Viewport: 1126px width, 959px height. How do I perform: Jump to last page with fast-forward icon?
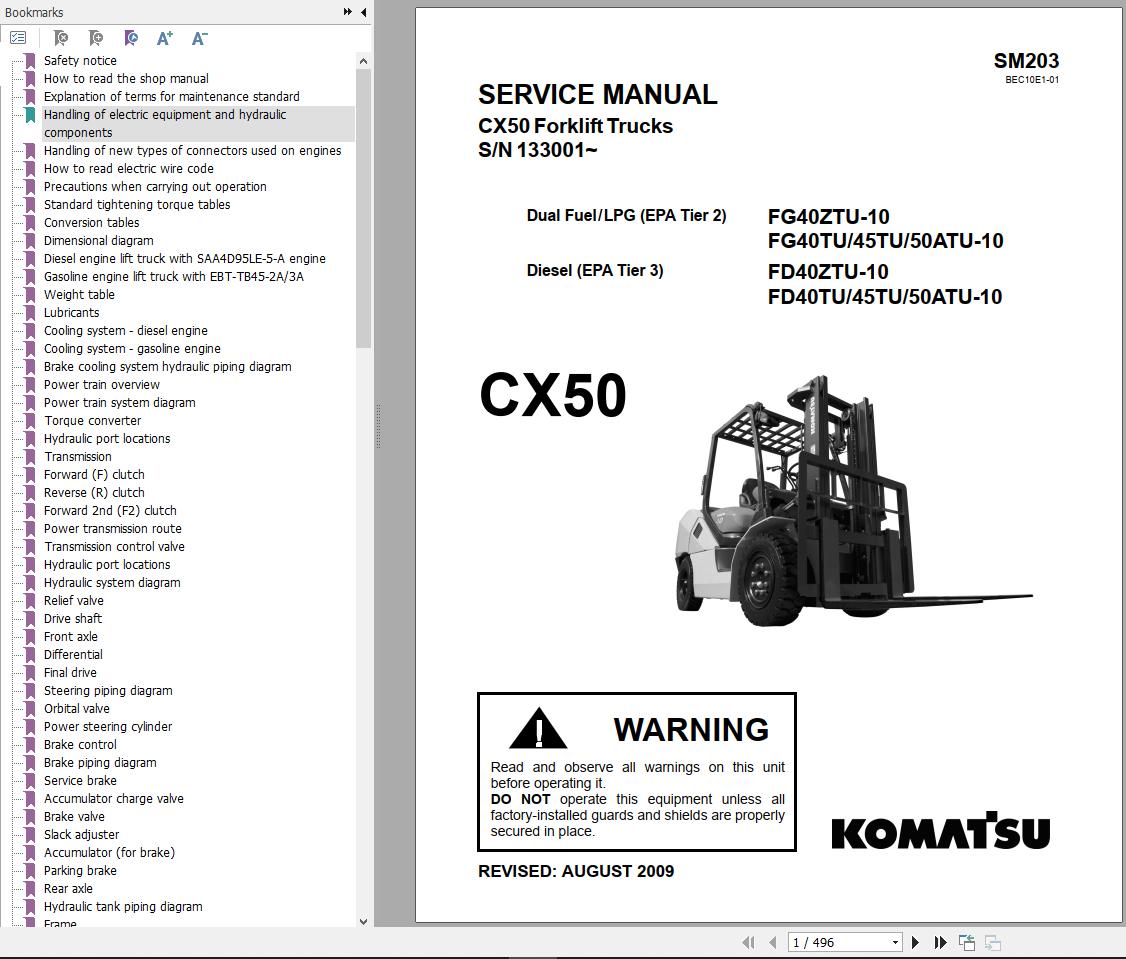[x=940, y=942]
